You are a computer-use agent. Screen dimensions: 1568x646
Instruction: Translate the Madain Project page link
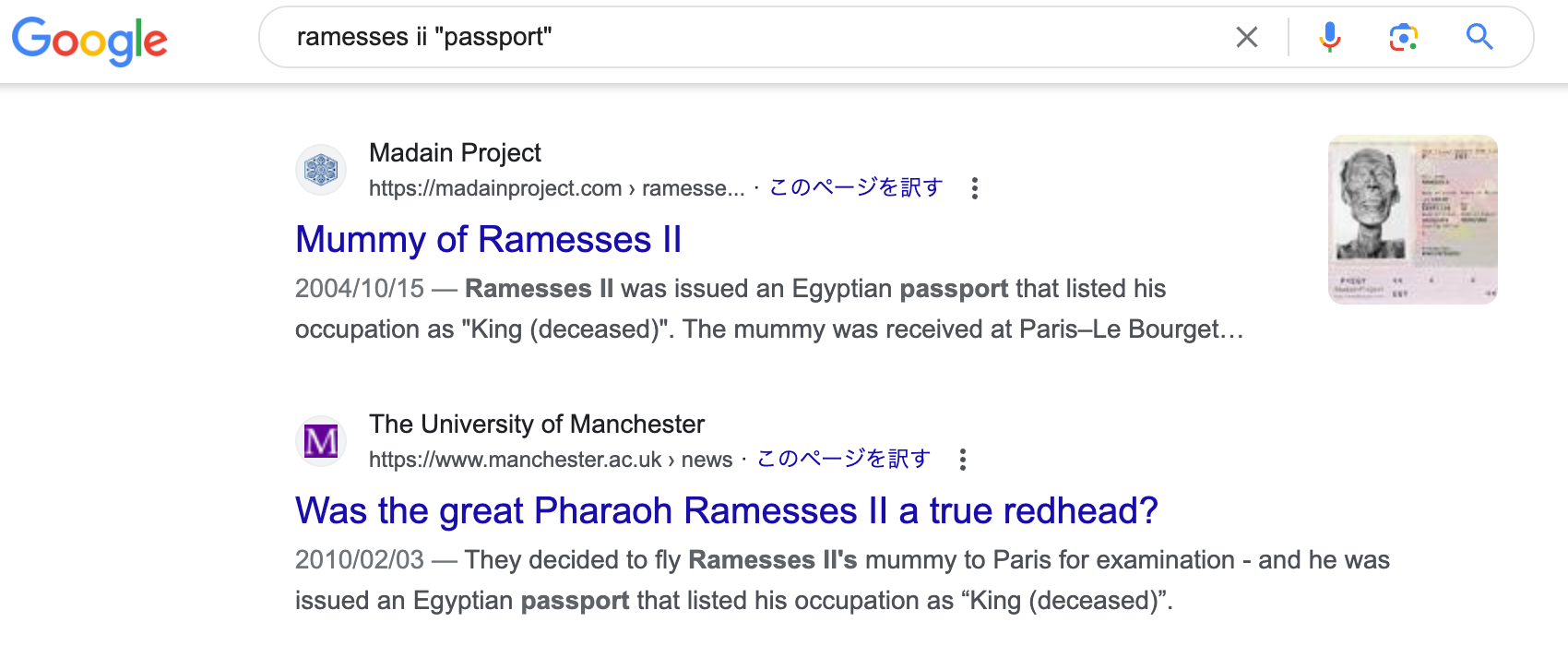pos(856,187)
